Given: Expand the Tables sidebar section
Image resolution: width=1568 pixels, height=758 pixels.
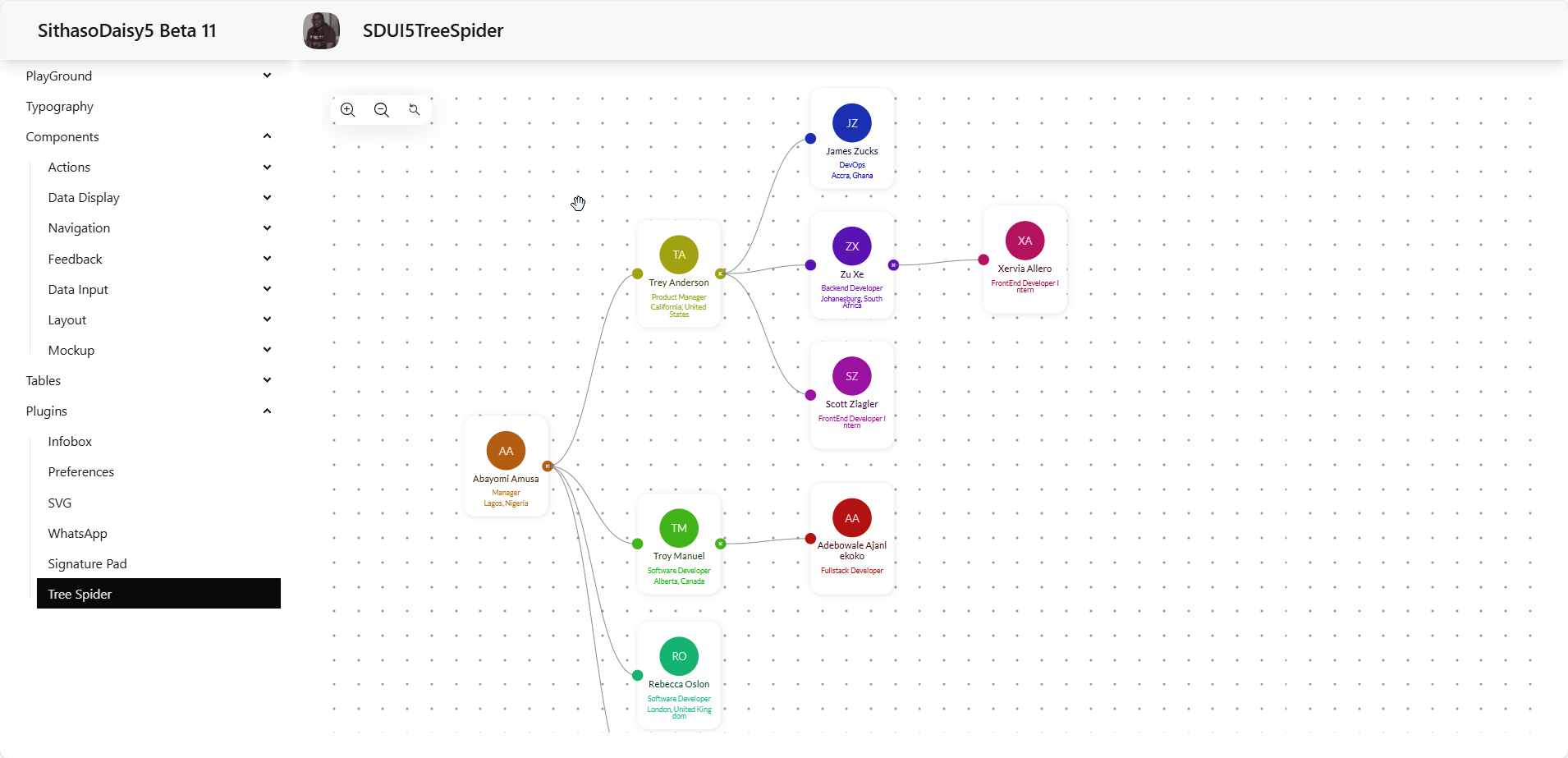Looking at the screenshot, I should pos(267,380).
